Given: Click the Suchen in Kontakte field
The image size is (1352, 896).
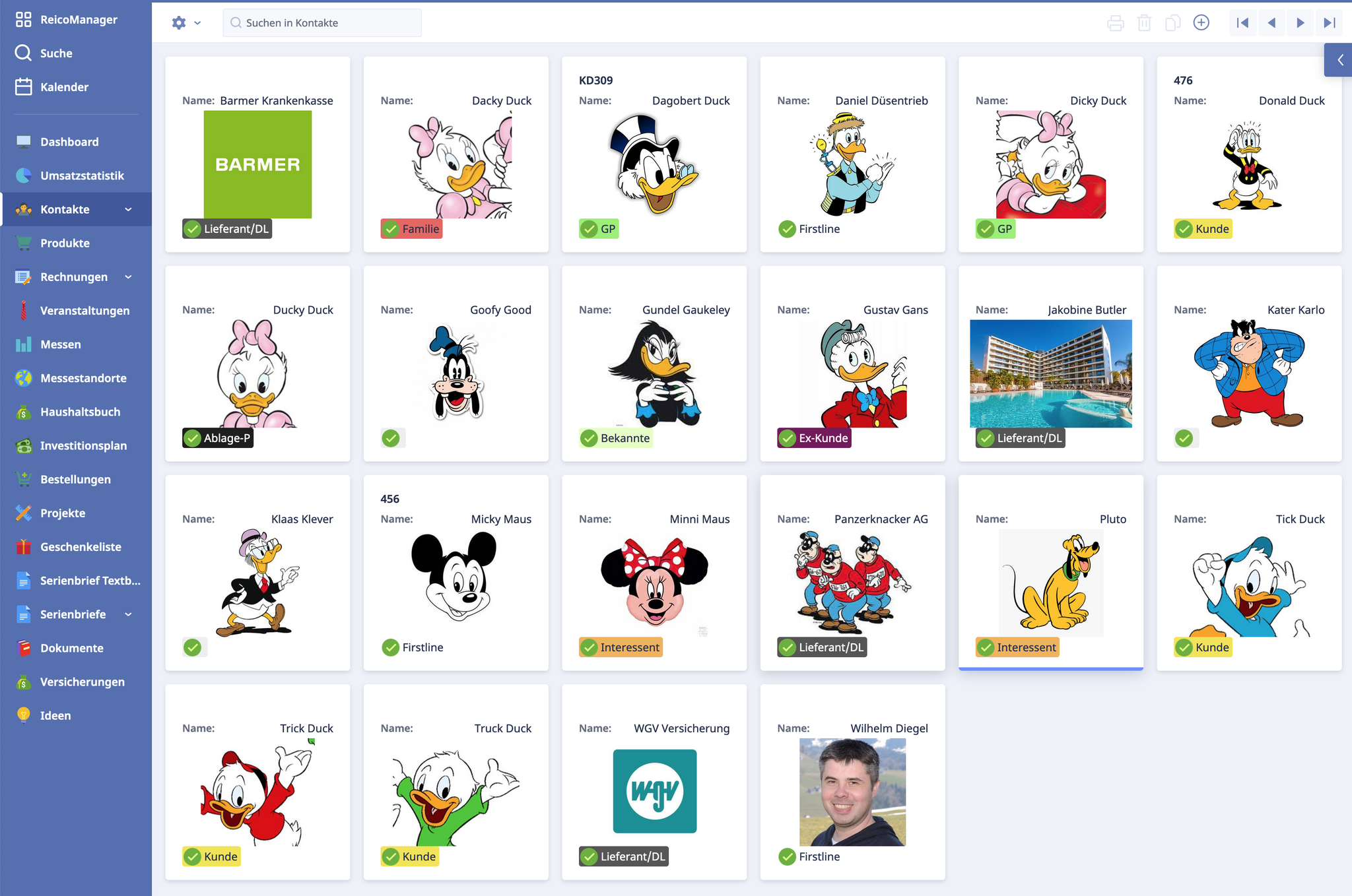Looking at the screenshot, I should (322, 23).
